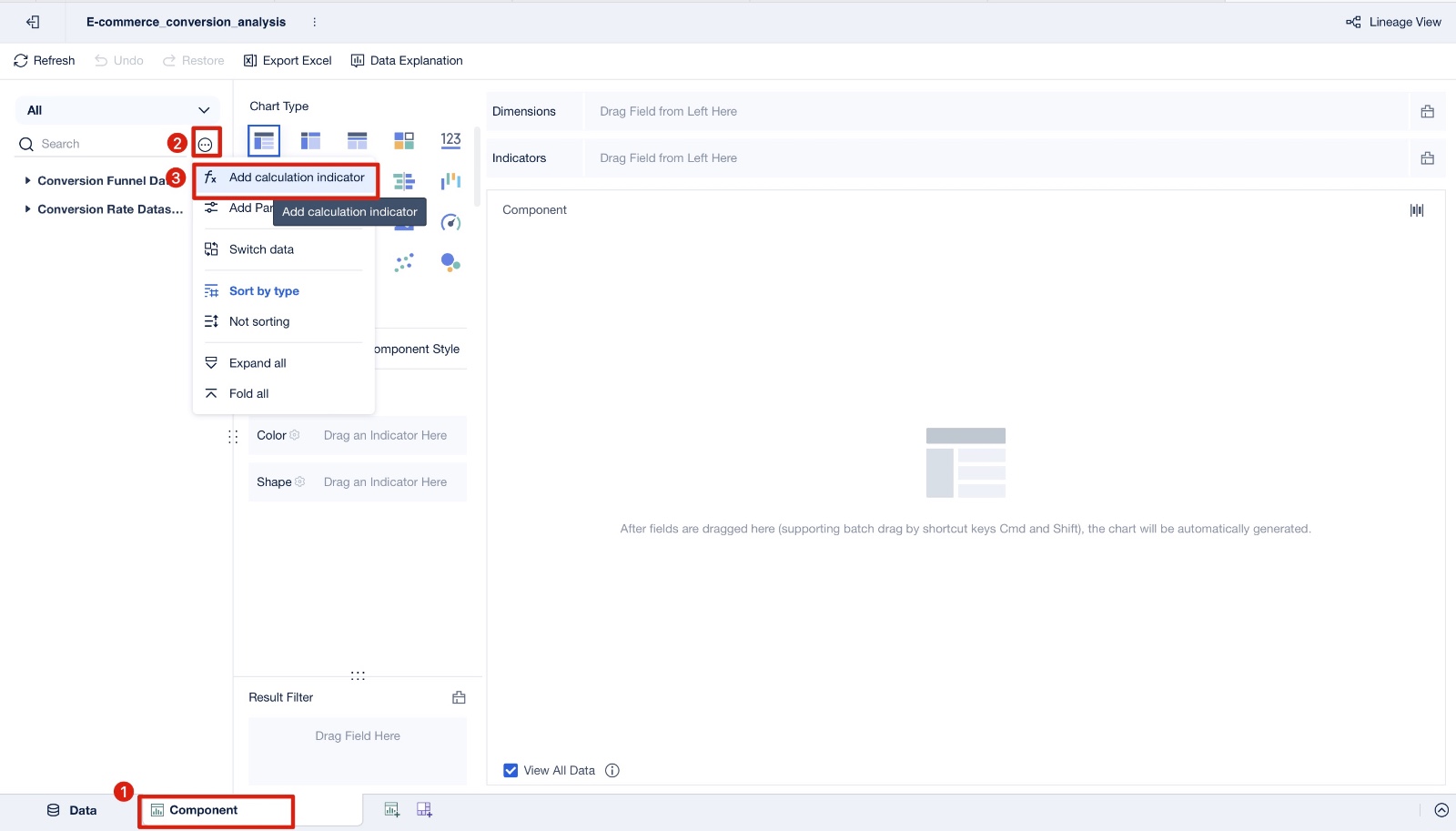Image resolution: width=1456 pixels, height=831 pixels.
Task: Uncheck the View All Data checkbox
Action: coord(511,770)
